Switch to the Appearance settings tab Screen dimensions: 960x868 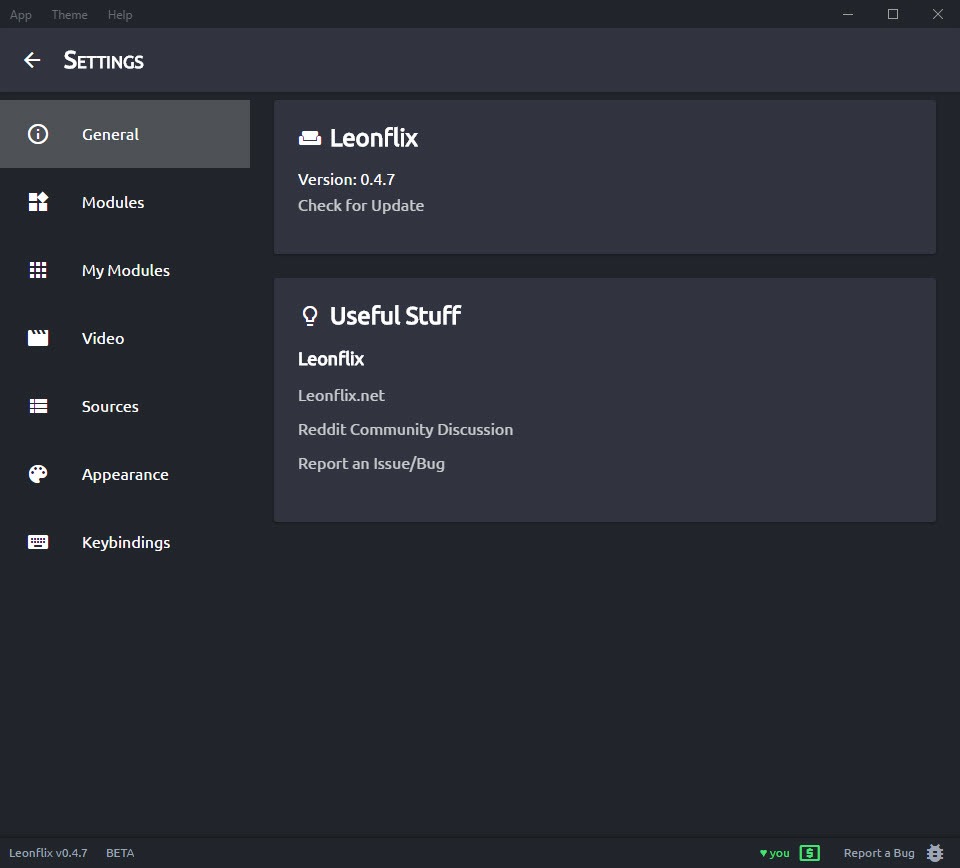125,474
